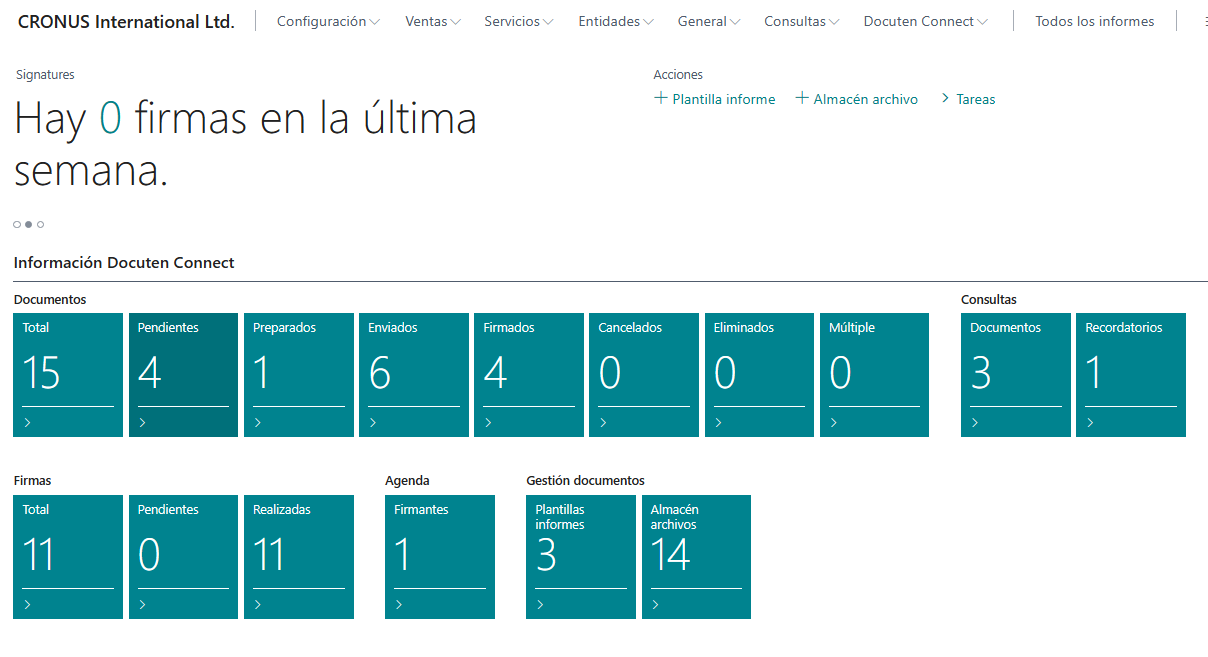
Task: Open the Firmados documents tile
Action: click(x=528, y=375)
